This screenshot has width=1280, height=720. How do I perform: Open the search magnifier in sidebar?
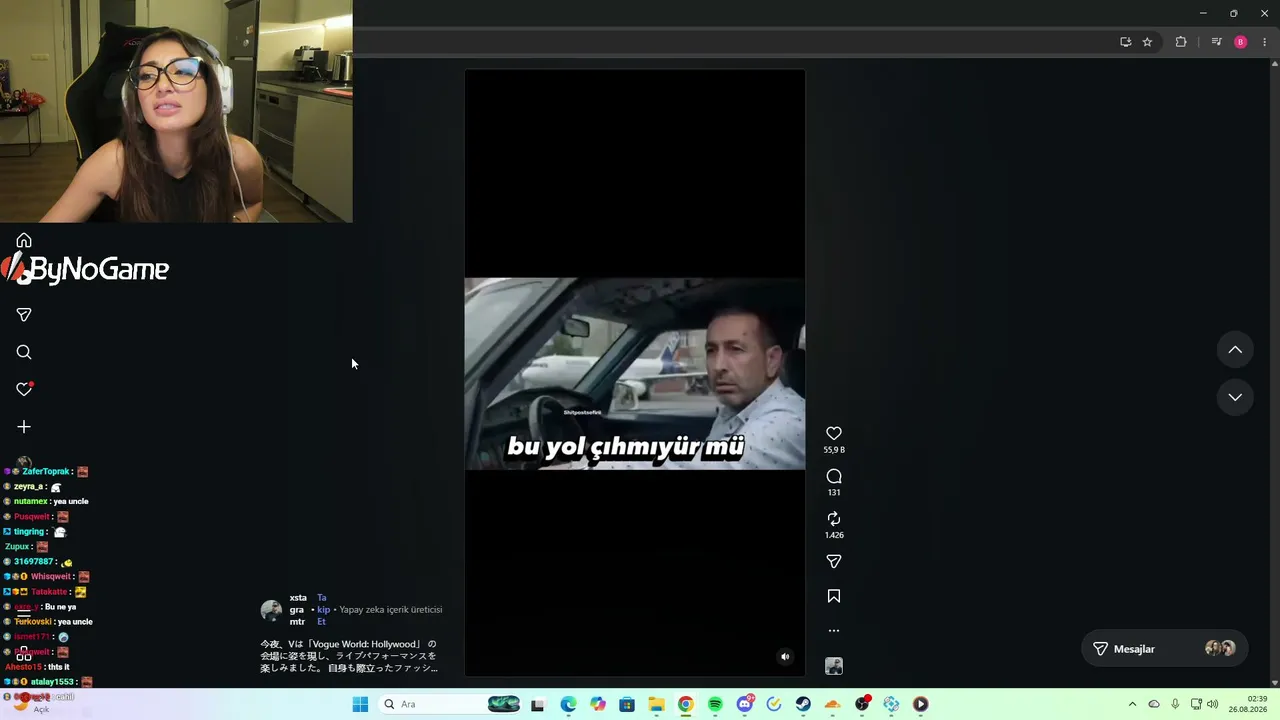coord(24,352)
